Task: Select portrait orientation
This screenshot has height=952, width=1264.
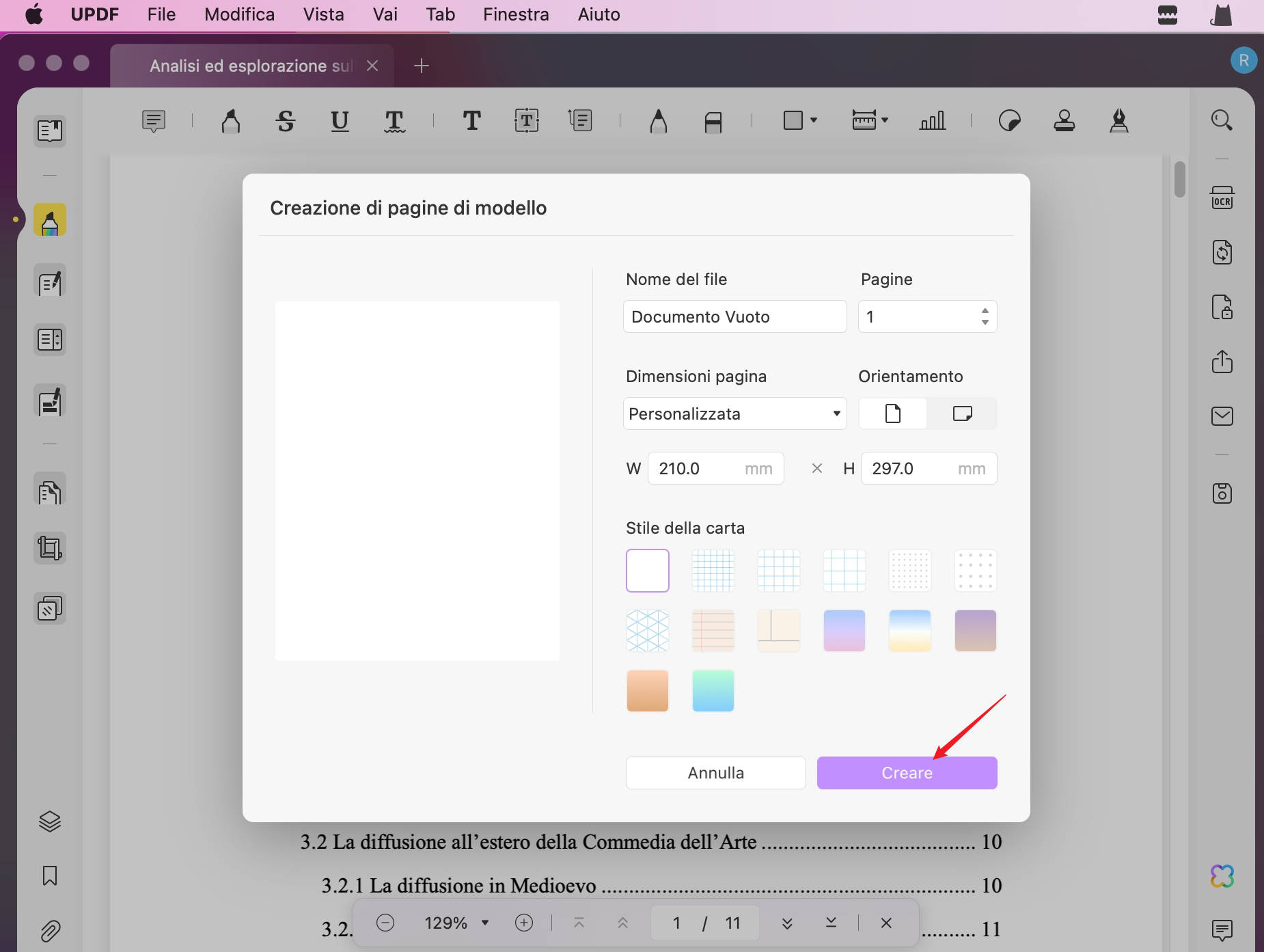Action: pyautogui.click(x=892, y=413)
